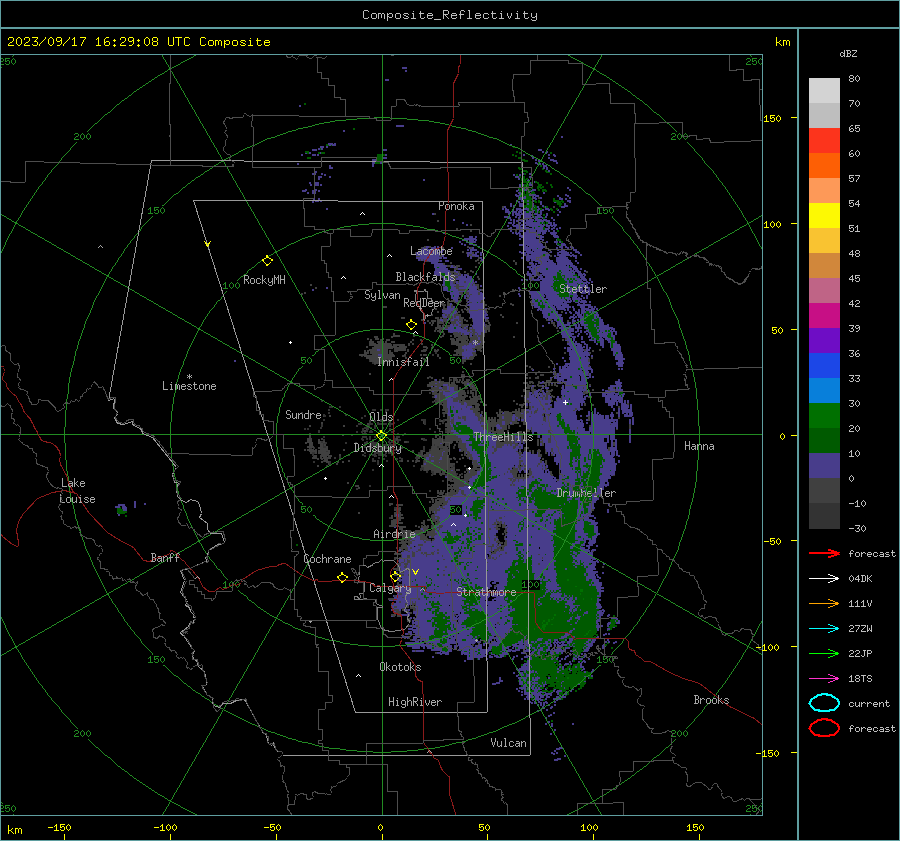Click the ThreeHills city label
900x841 pixels.
coord(503,437)
